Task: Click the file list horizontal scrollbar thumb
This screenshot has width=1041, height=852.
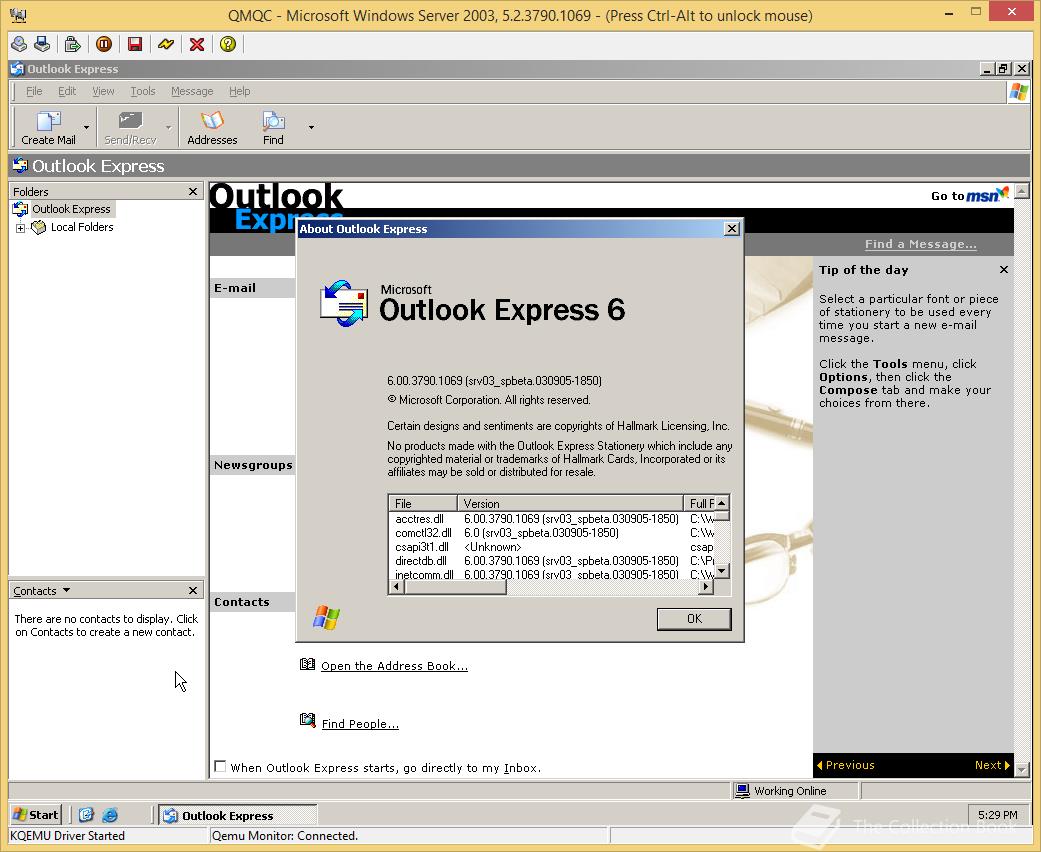Action: tap(455, 587)
